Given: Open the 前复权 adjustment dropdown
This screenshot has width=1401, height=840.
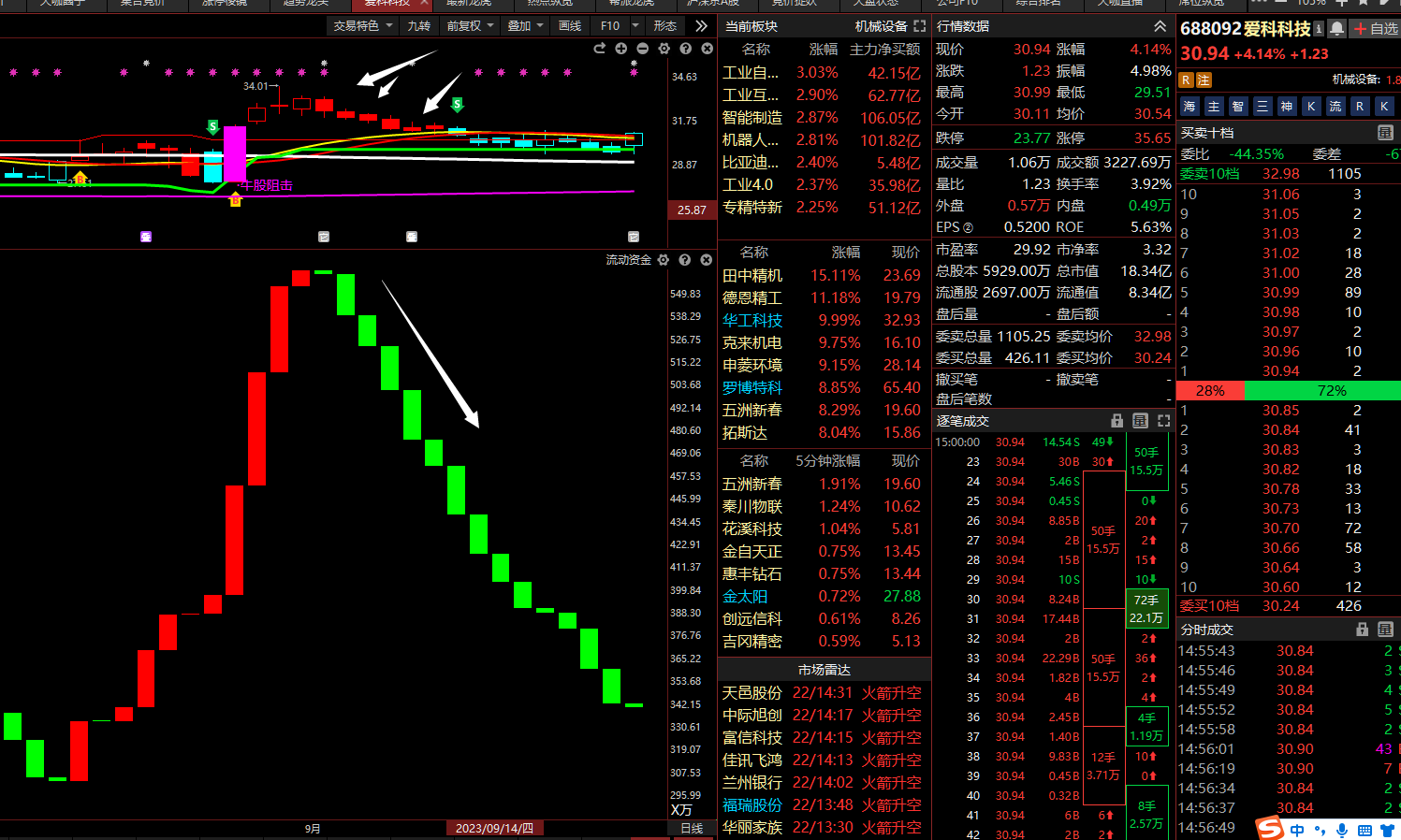Looking at the screenshot, I should pos(471,26).
